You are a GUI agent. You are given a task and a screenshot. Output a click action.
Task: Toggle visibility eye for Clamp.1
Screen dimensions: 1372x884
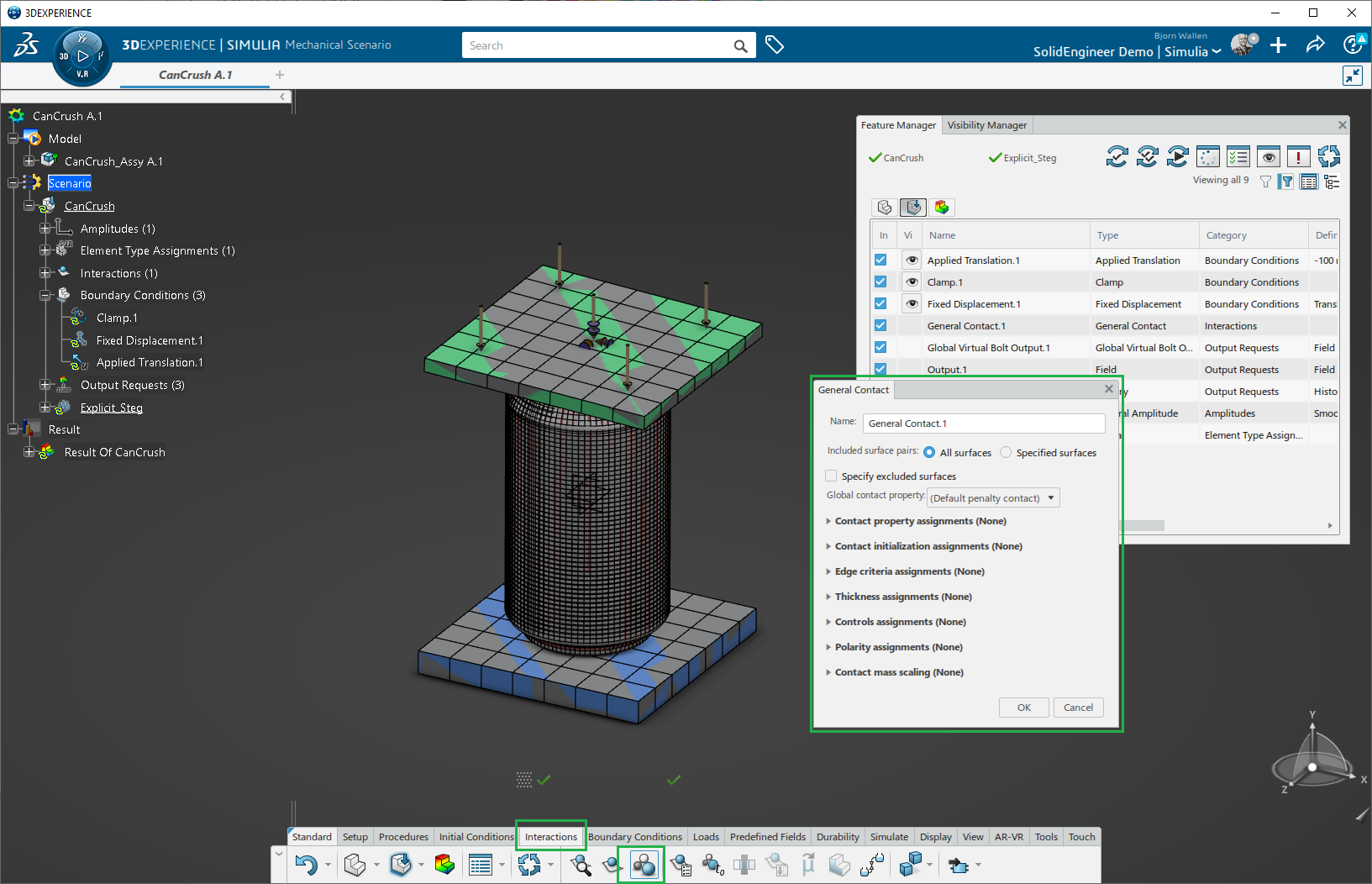click(x=911, y=282)
